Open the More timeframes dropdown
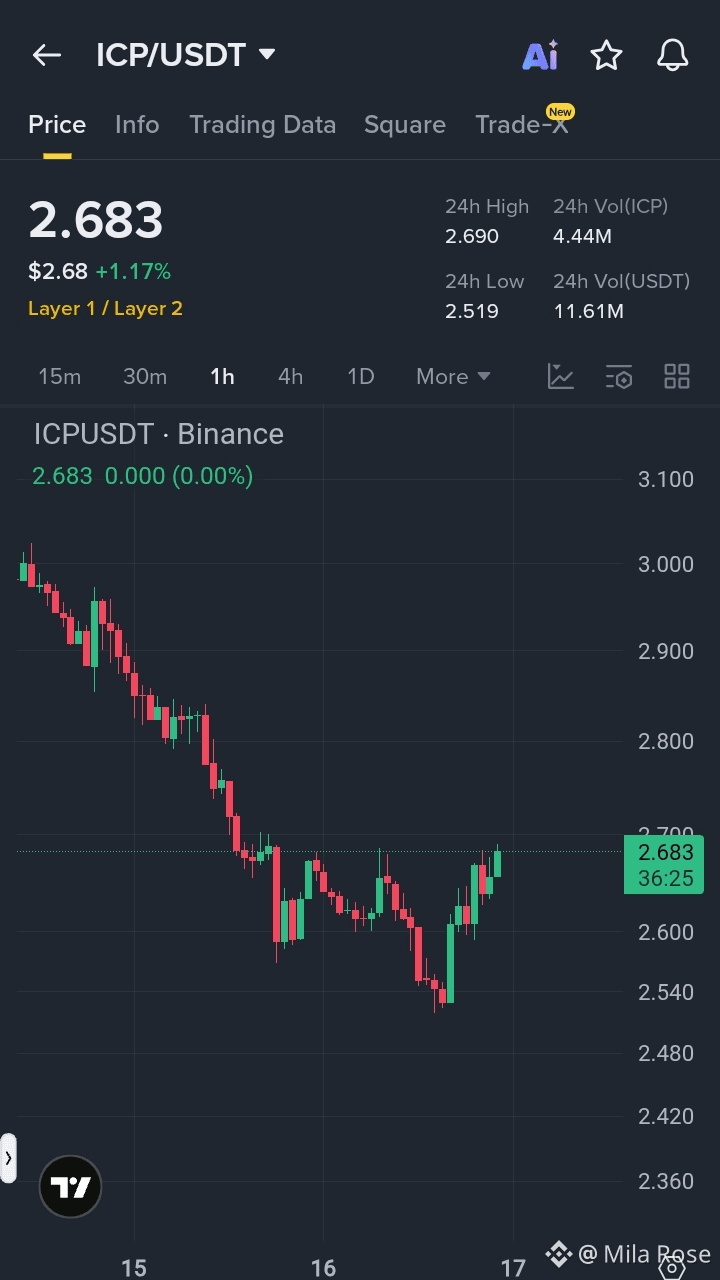The height and width of the screenshot is (1280, 720). pyautogui.click(x=453, y=377)
